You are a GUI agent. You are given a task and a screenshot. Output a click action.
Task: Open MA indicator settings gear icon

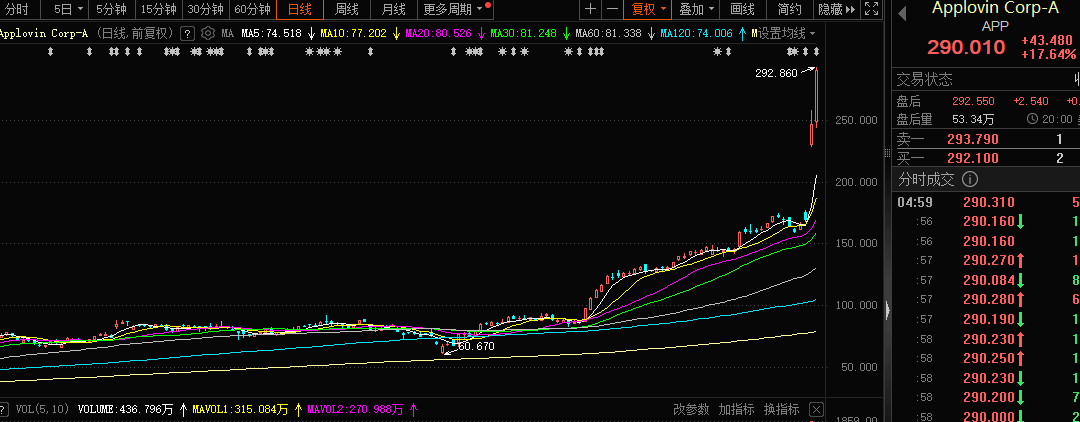click(208, 33)
